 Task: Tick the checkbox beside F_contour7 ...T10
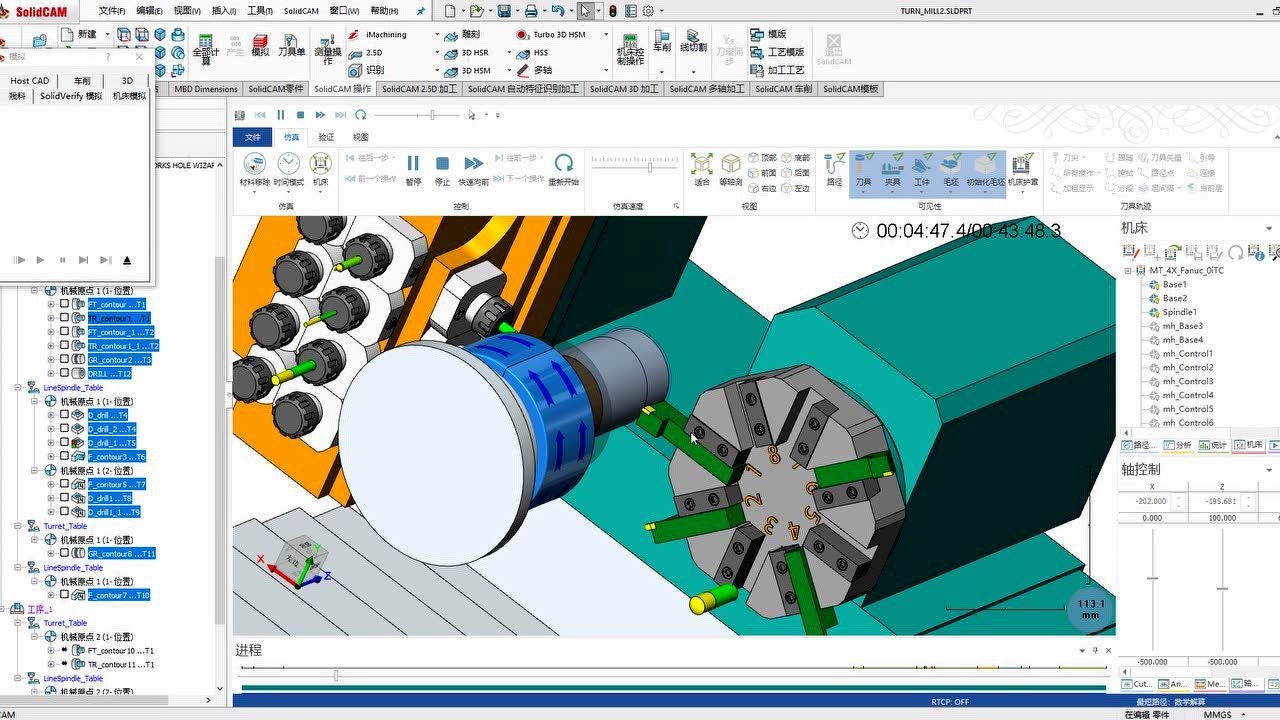(x=65, y=595)
